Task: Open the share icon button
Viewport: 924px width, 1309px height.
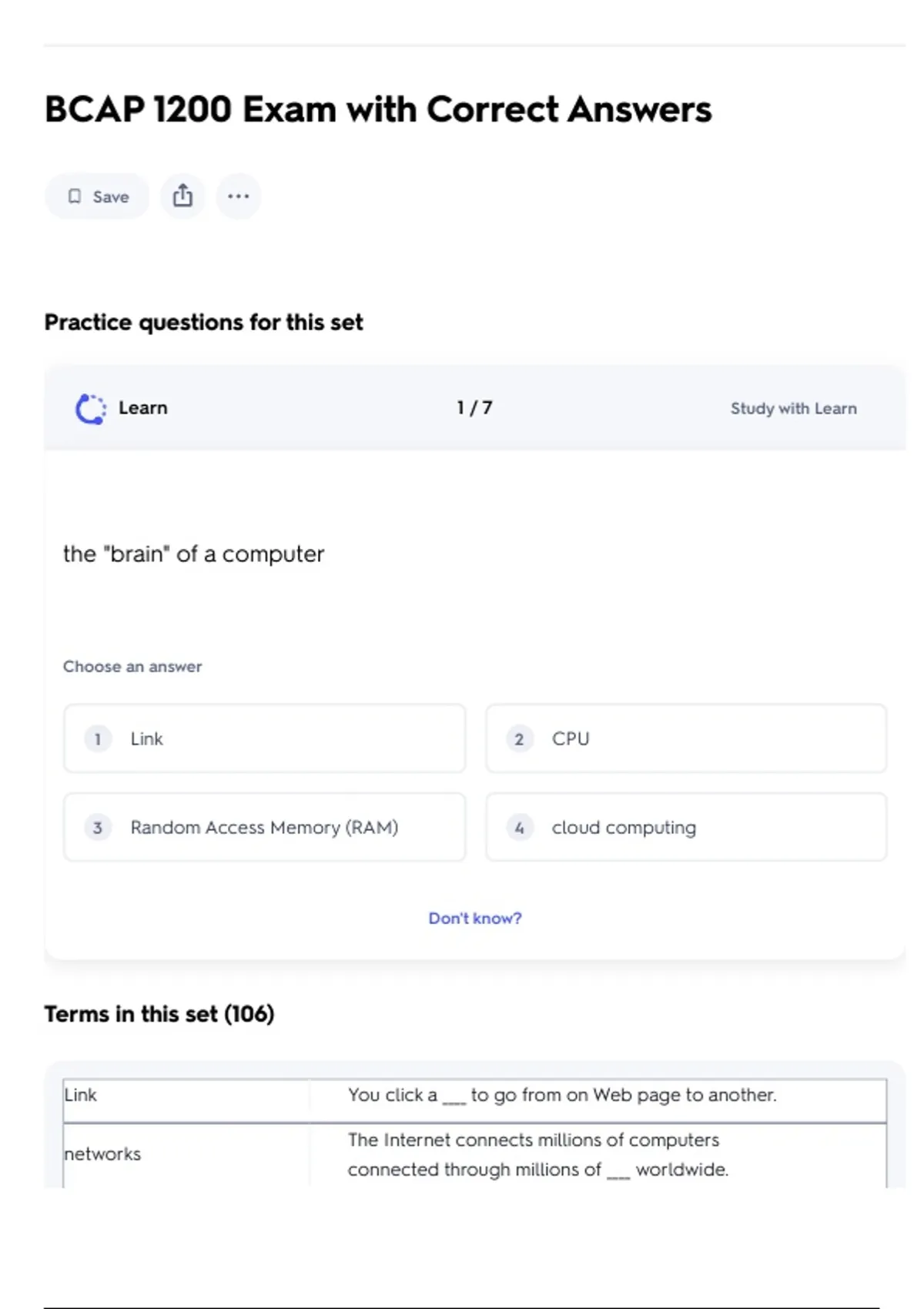Action: tap(182, 196)
